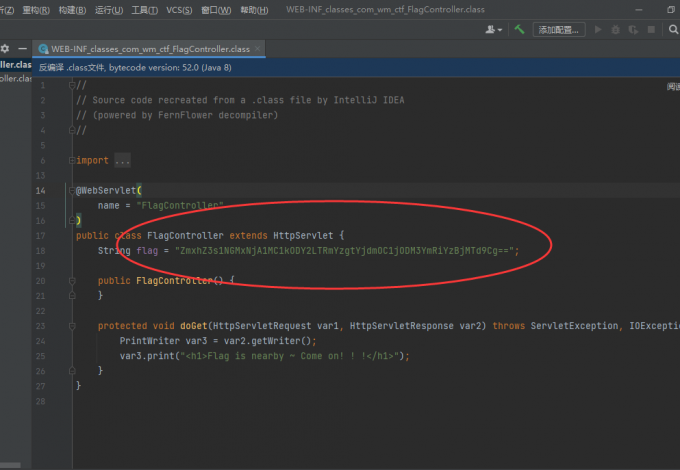Collapse the @WebServlet annotation fold
The width and height of the screenshot is (680, 470).
tap(72, 190)
